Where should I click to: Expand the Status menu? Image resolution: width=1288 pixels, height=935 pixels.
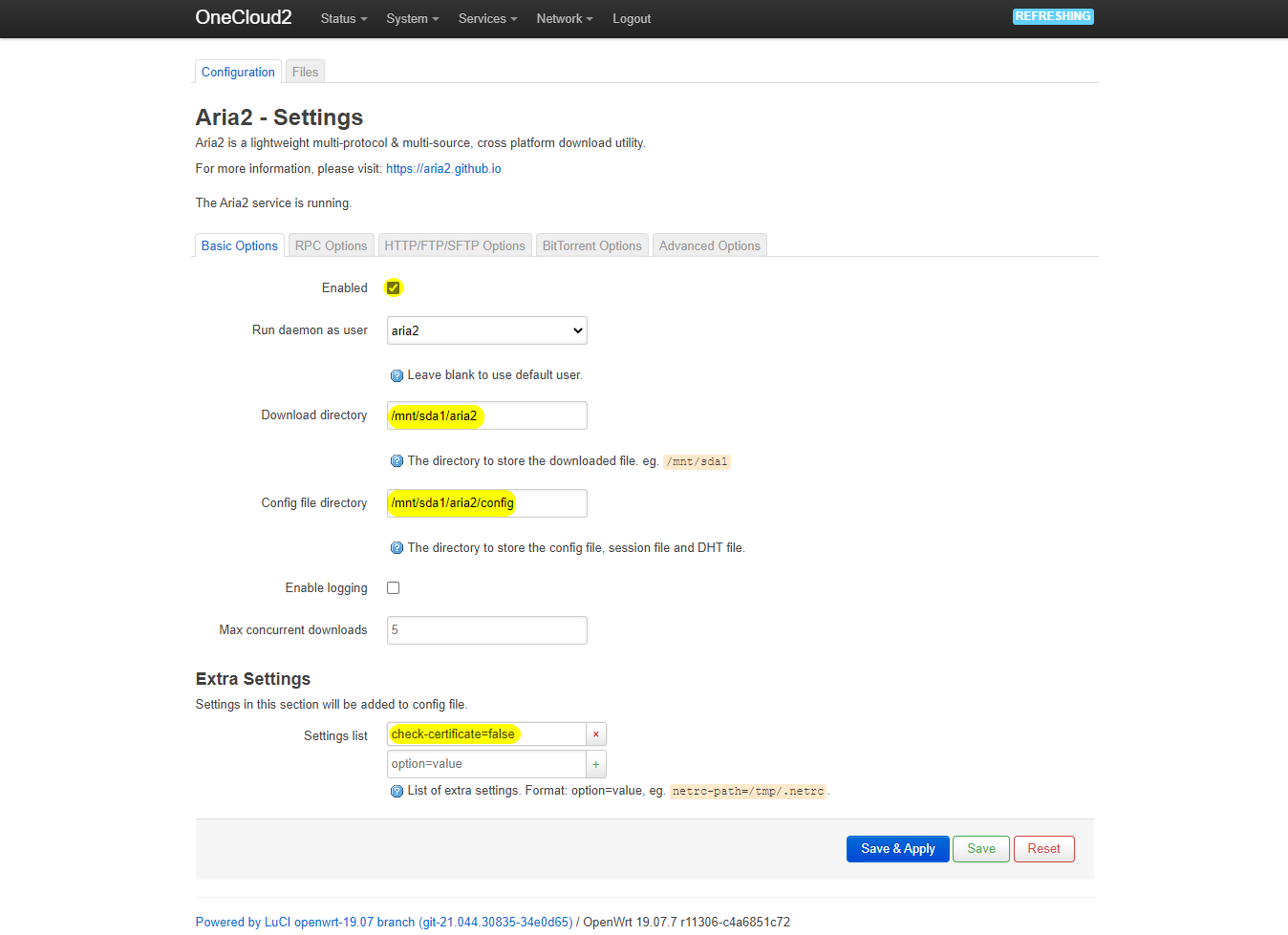coord(343,19)
